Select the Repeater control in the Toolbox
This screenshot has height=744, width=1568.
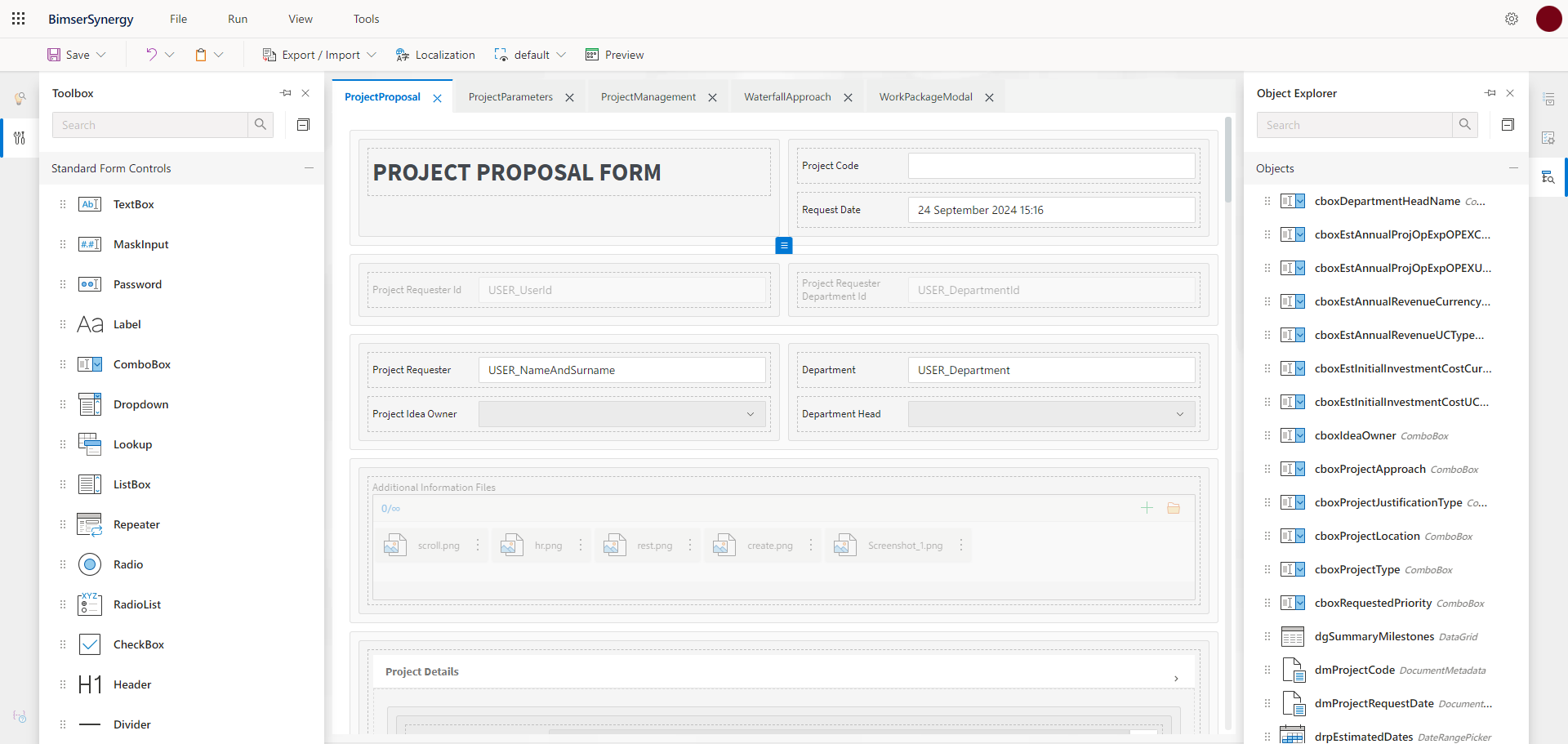tap(136, 524)
